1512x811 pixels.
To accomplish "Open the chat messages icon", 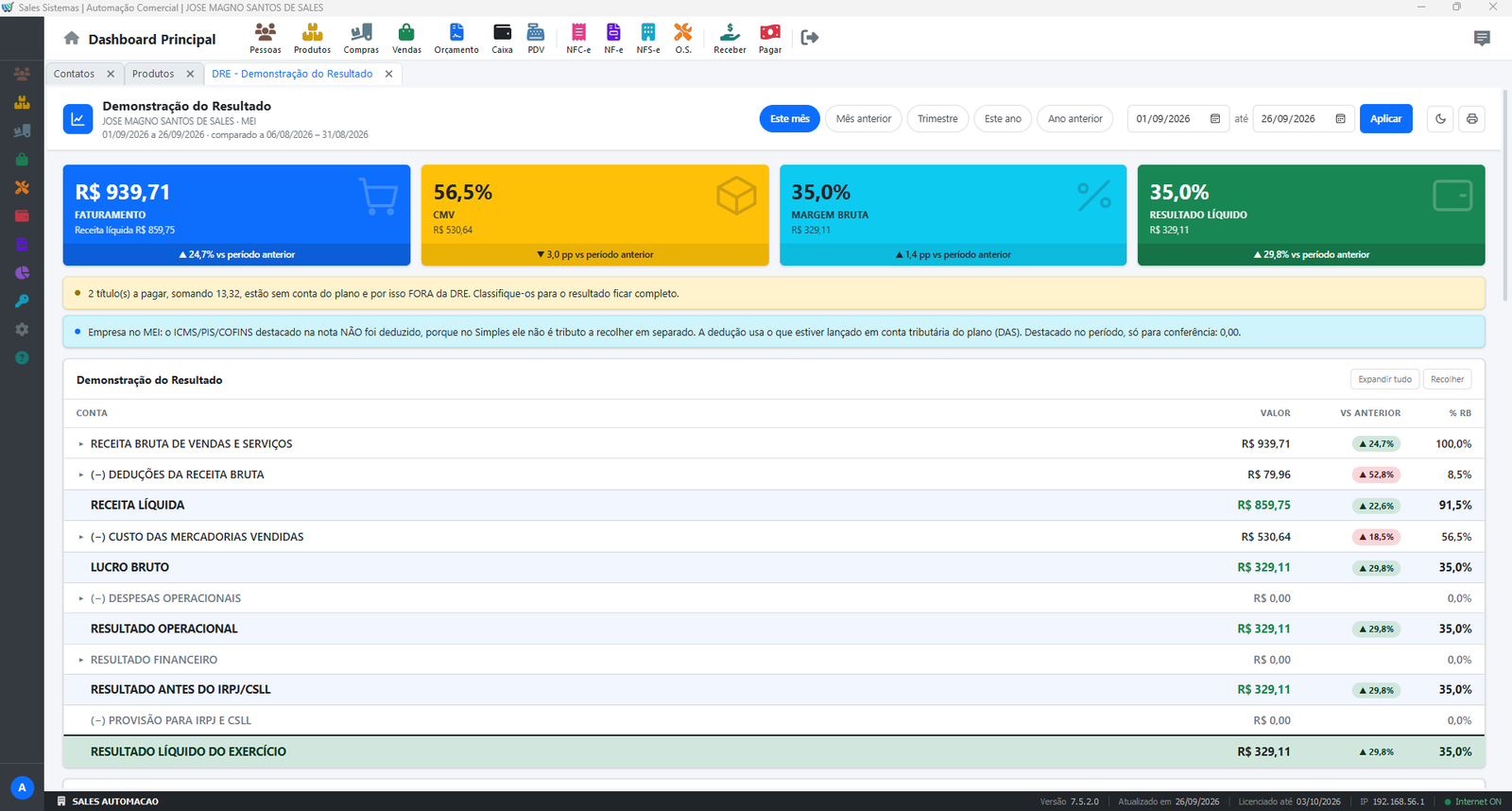I will [1482, 39].
